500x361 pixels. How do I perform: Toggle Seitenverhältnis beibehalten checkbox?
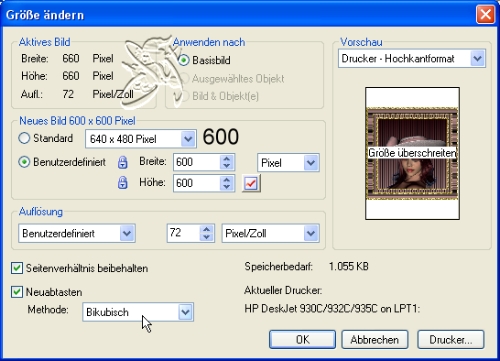click(x=17, y=268)
